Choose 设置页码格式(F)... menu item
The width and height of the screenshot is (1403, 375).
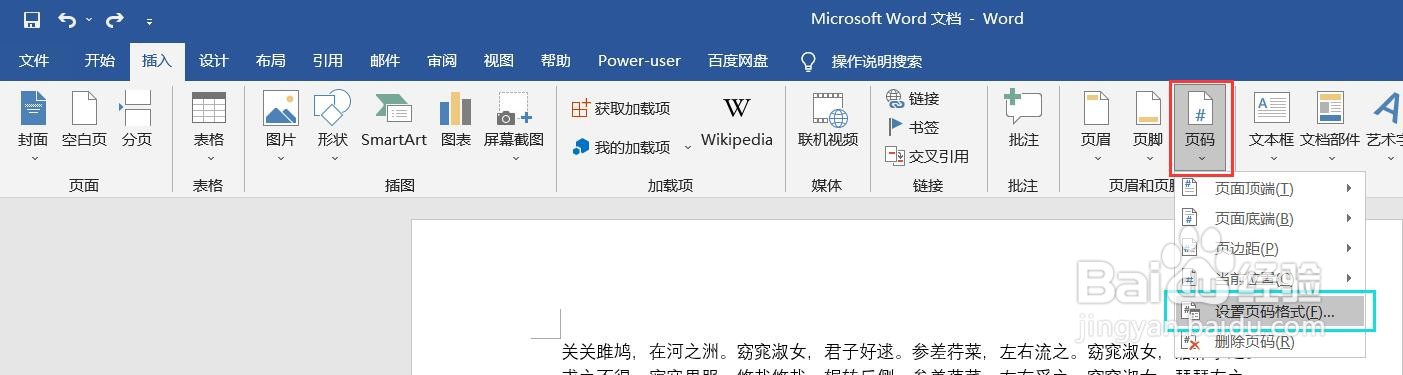click(1270, 312)
